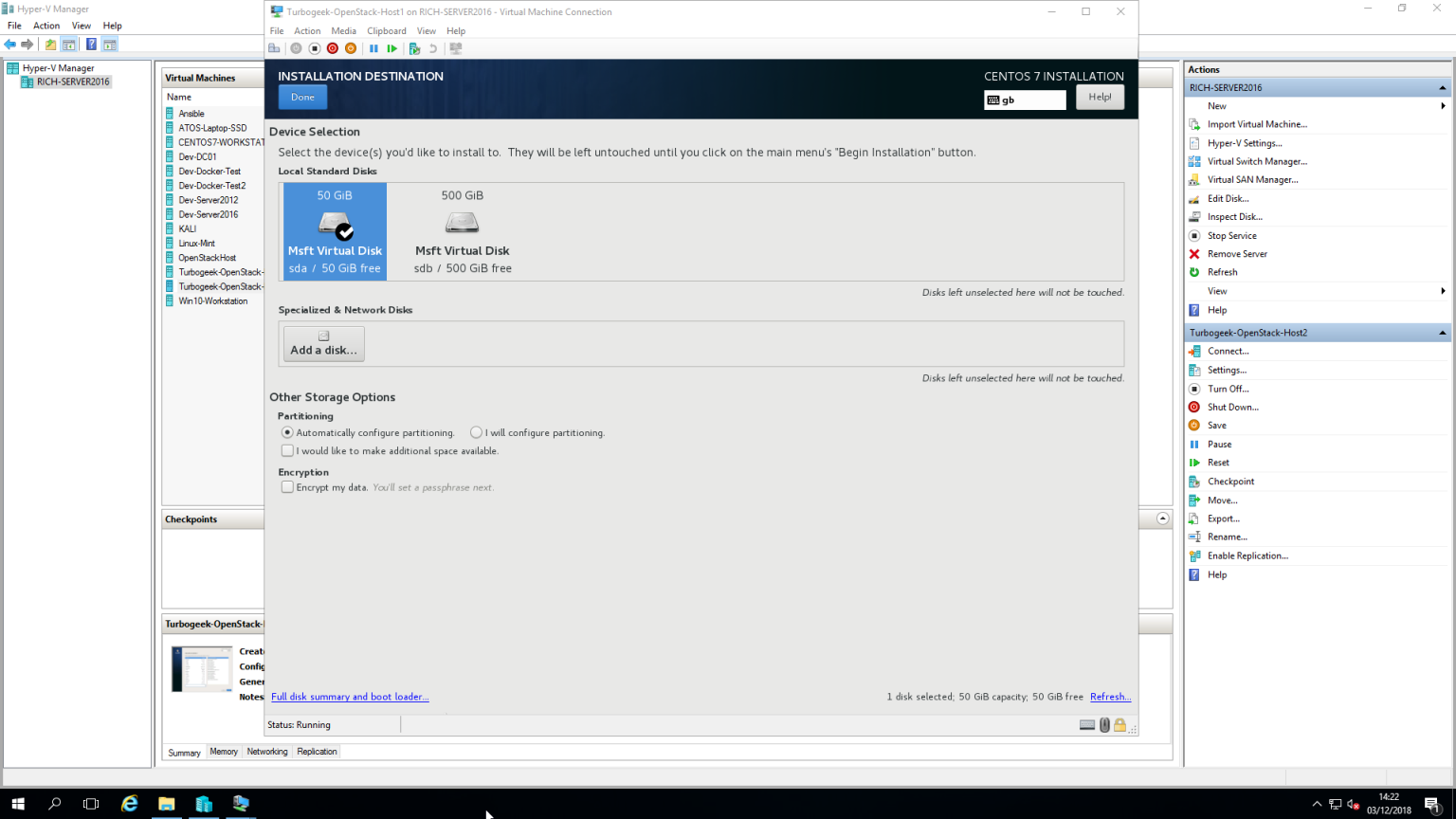This screenshot has height=819, width=1456.
Task: Create a checkpoint from VM toolbar icon
Action: [x=414, y=48]
